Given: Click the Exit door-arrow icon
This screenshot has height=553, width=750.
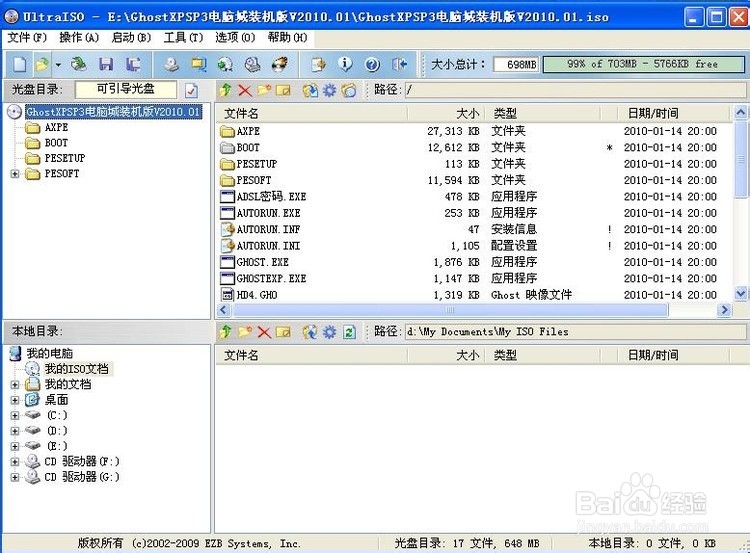Looking at the screenshot, I should [x=399, y=64].
